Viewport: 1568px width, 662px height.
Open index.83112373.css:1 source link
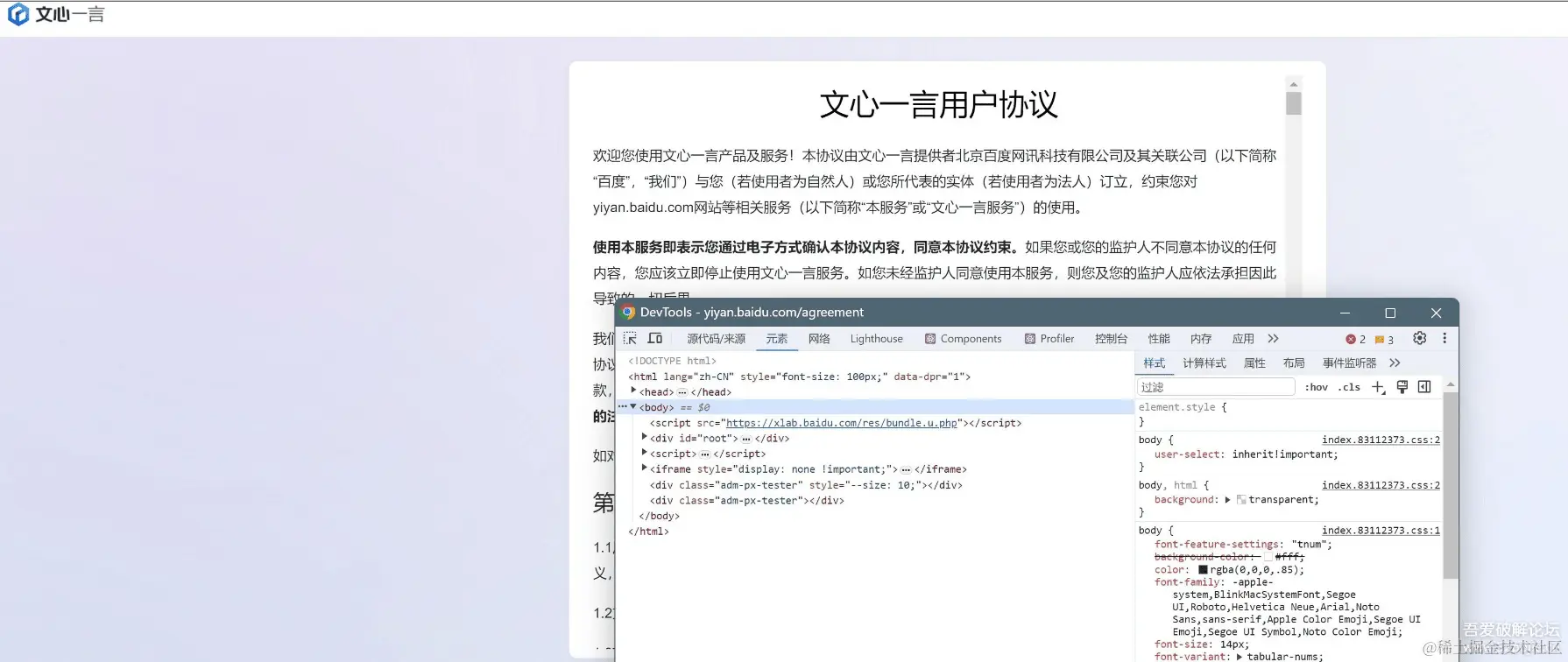click(1381, 531)
